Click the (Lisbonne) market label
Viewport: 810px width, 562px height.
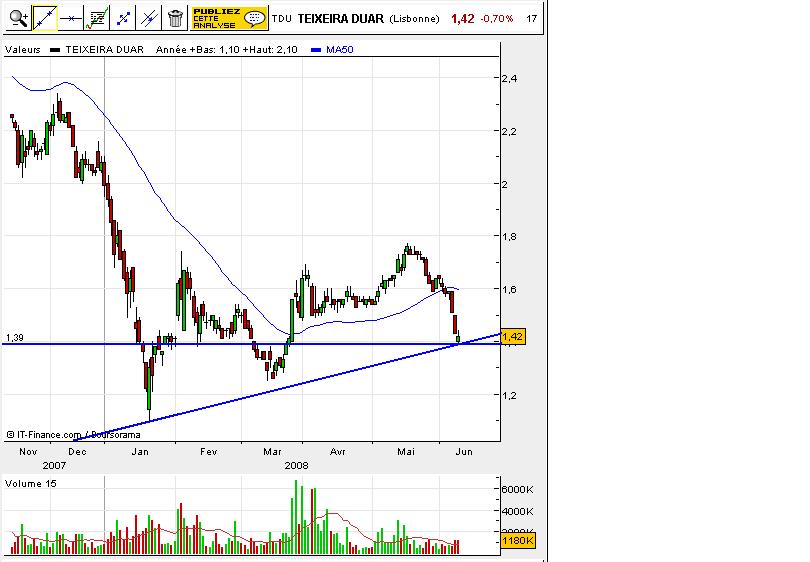coord(414,19)
